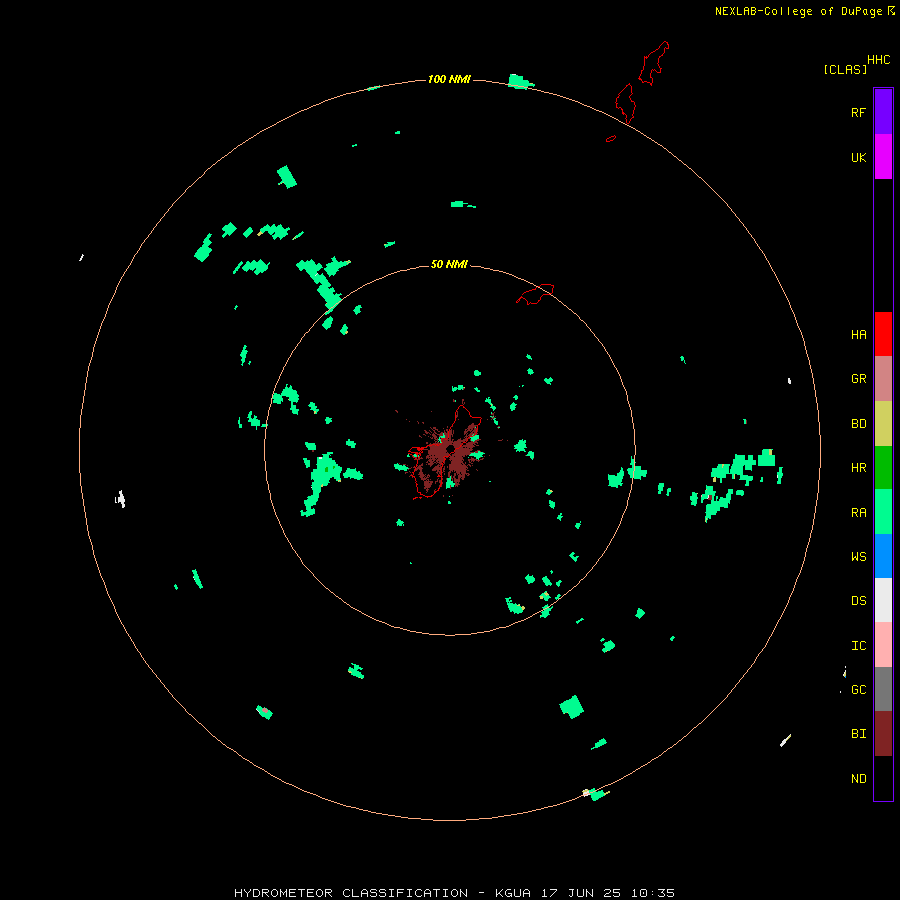
Task: Click the small red island outline inside the 50 NMI ring
Action: pos(536,294)
